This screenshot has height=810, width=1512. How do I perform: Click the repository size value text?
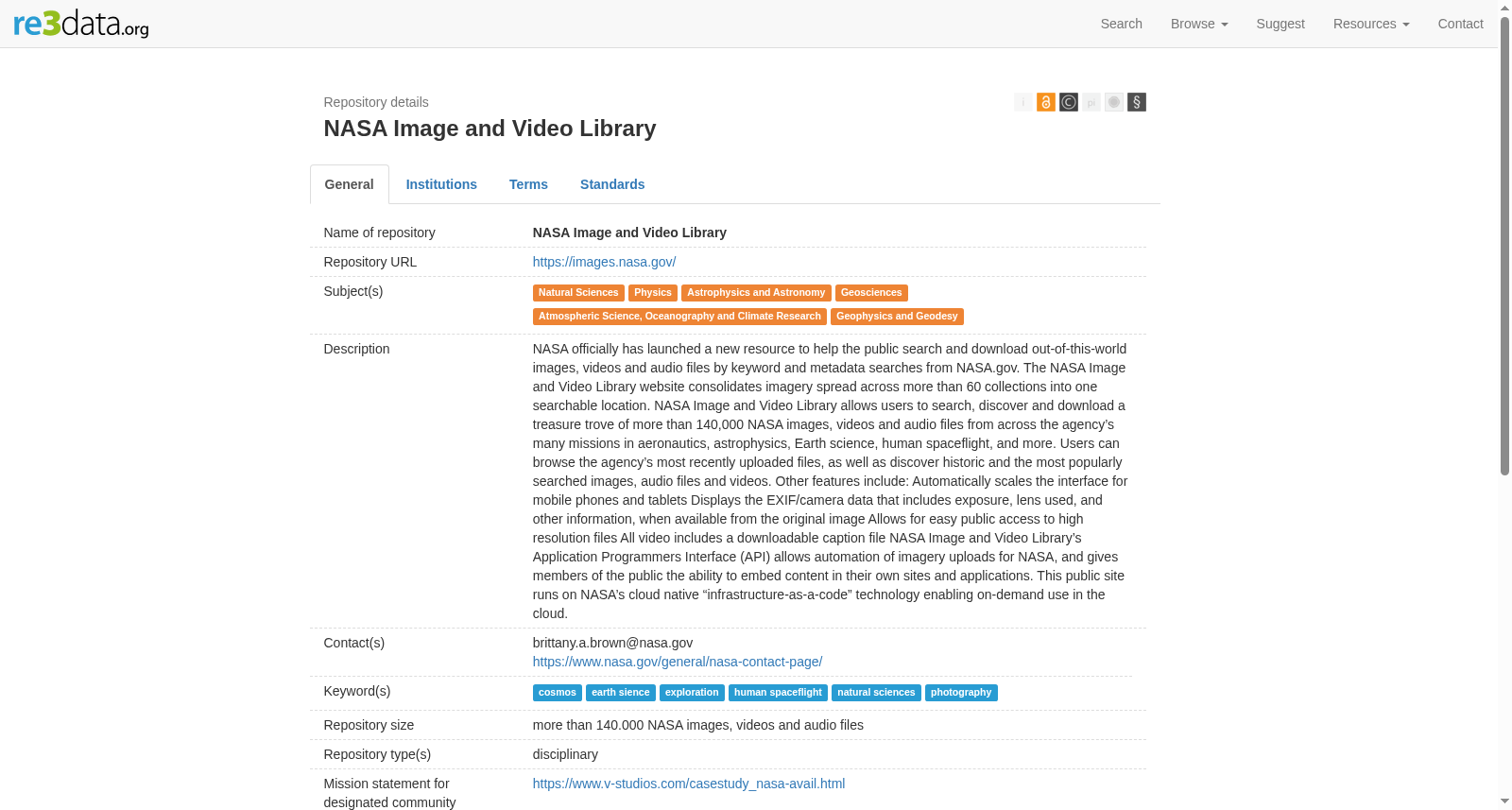point(698,725)
